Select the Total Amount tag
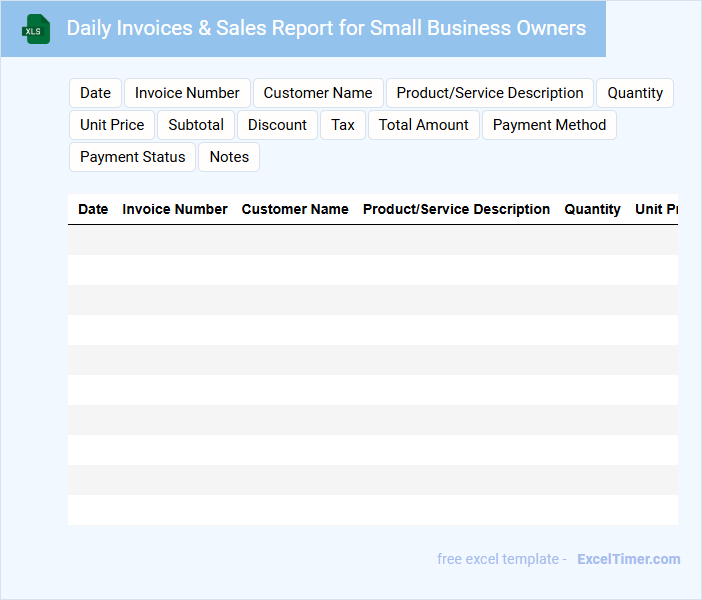Screen dimensions: 702x600 click(x=424, y=125)
